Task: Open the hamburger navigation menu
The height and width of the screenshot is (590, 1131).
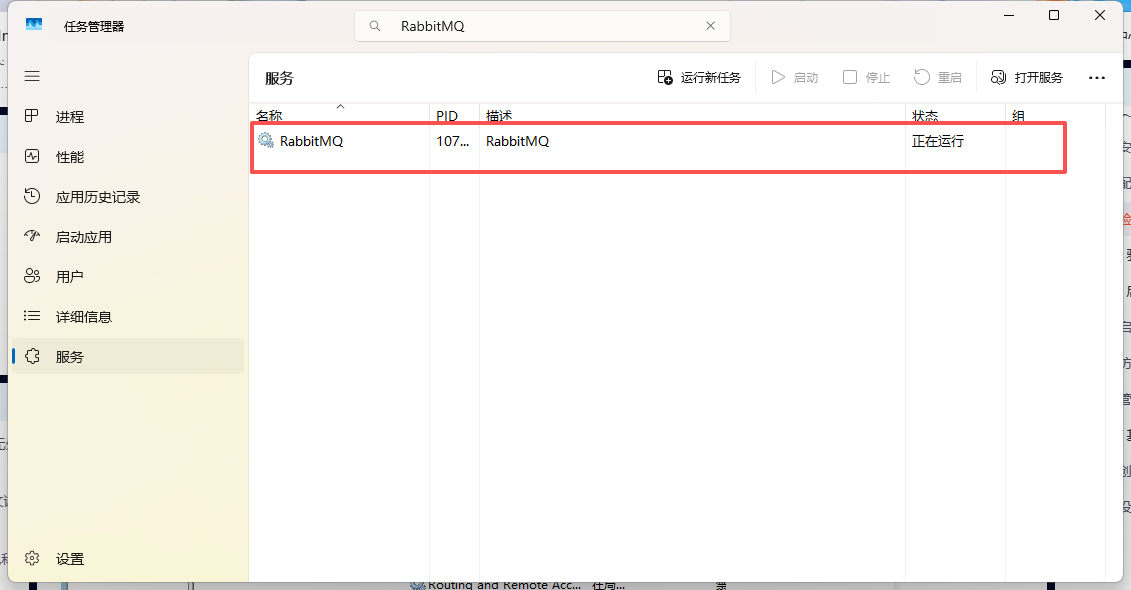Action: 32,76
